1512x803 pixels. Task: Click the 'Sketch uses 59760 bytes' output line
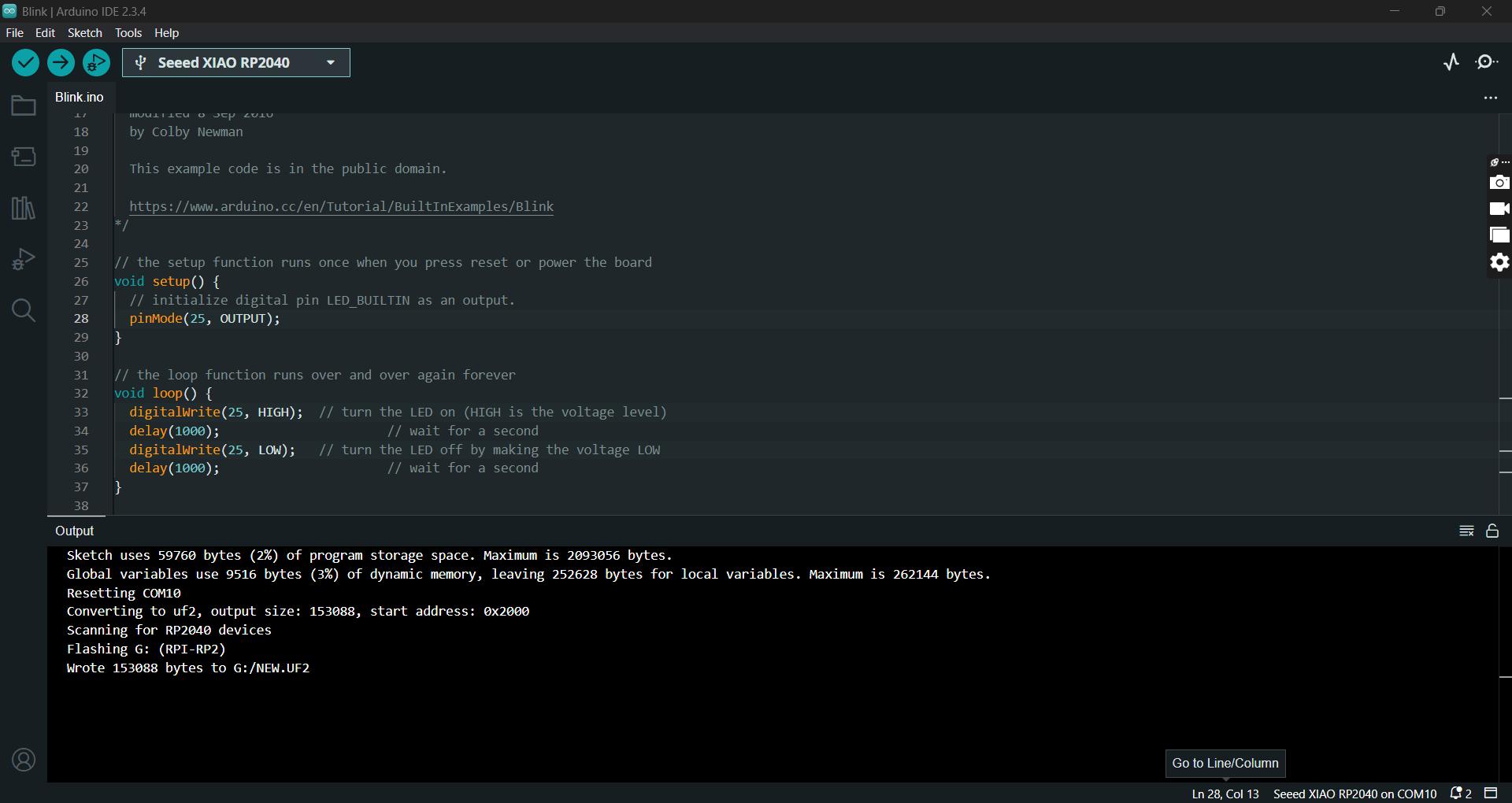tap(369, 555)
